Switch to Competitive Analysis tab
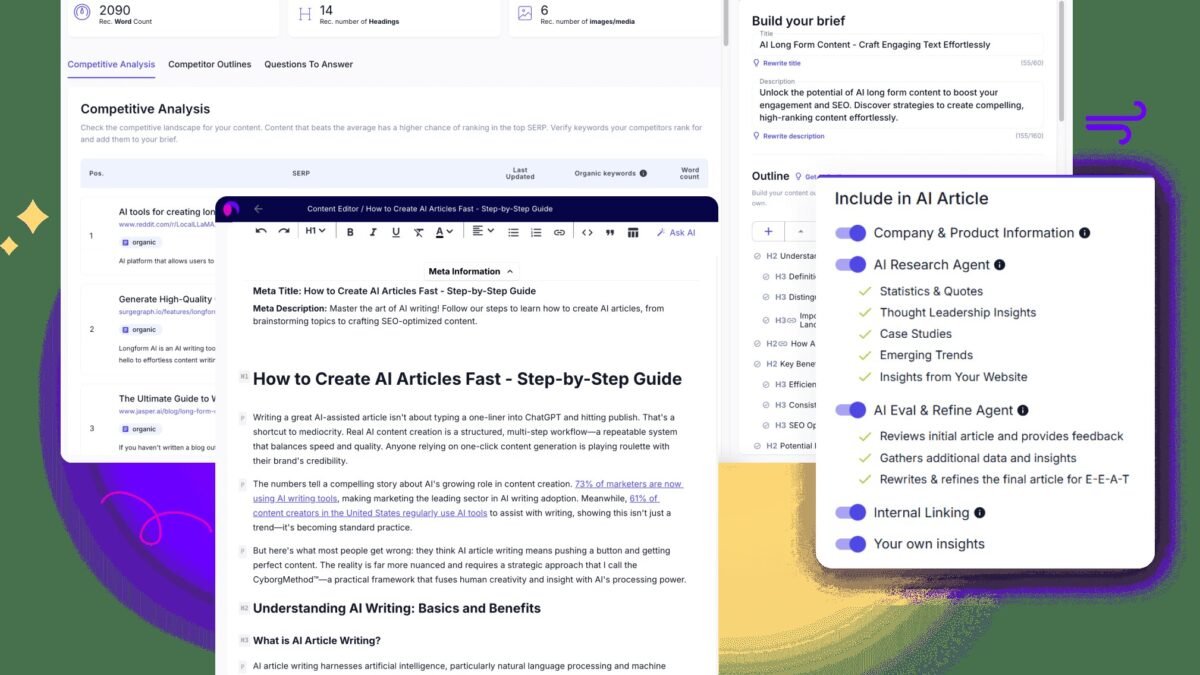 pos(111,64)
